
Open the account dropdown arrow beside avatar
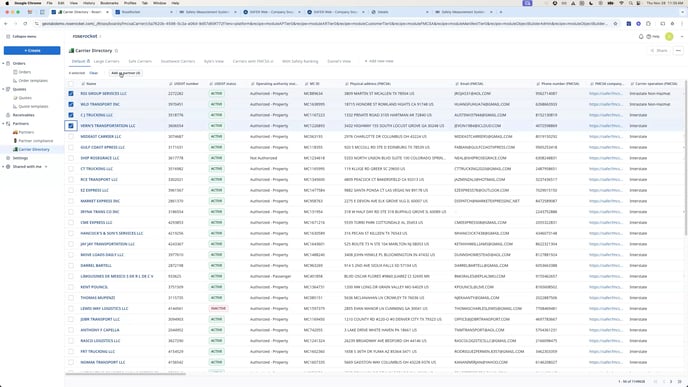pos(681,37)
